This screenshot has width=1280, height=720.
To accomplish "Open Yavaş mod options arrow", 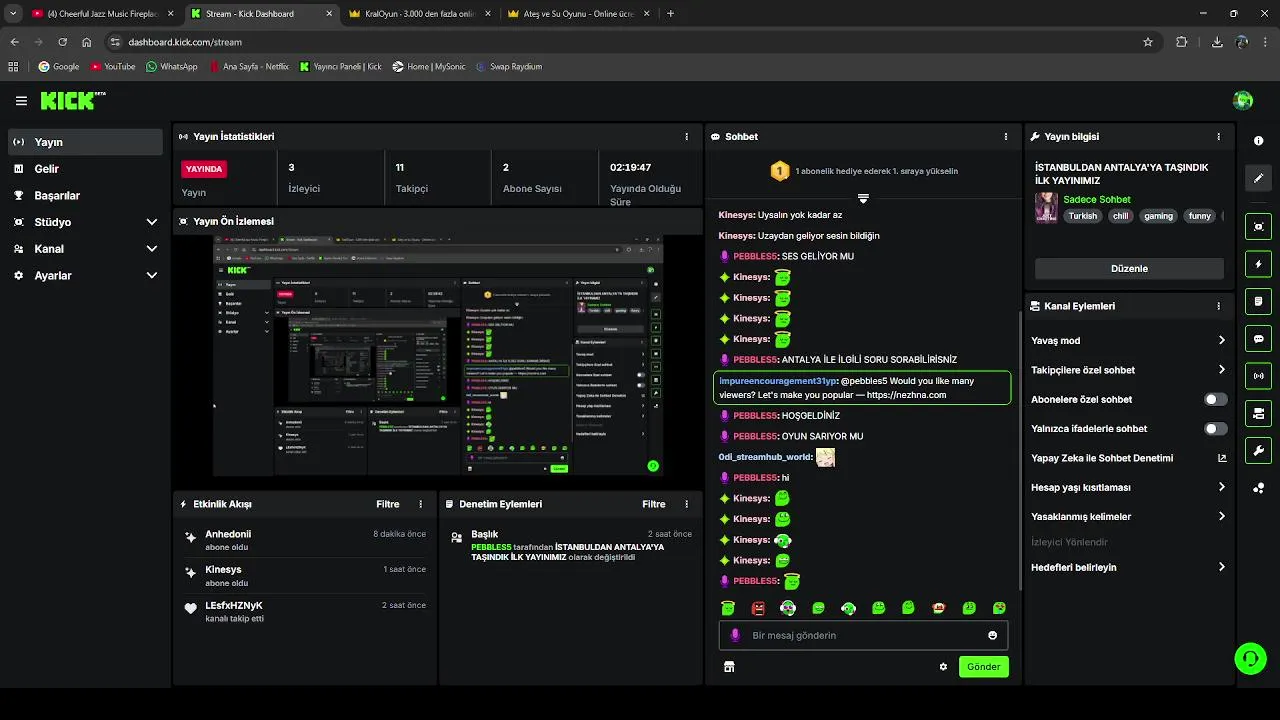I will pyautogui.click(x=1221, y=340).
